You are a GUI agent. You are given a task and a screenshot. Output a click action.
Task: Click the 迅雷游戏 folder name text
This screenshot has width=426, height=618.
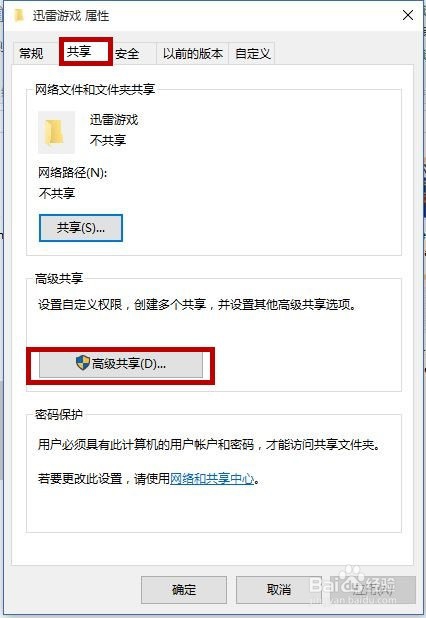click(114, 120)
